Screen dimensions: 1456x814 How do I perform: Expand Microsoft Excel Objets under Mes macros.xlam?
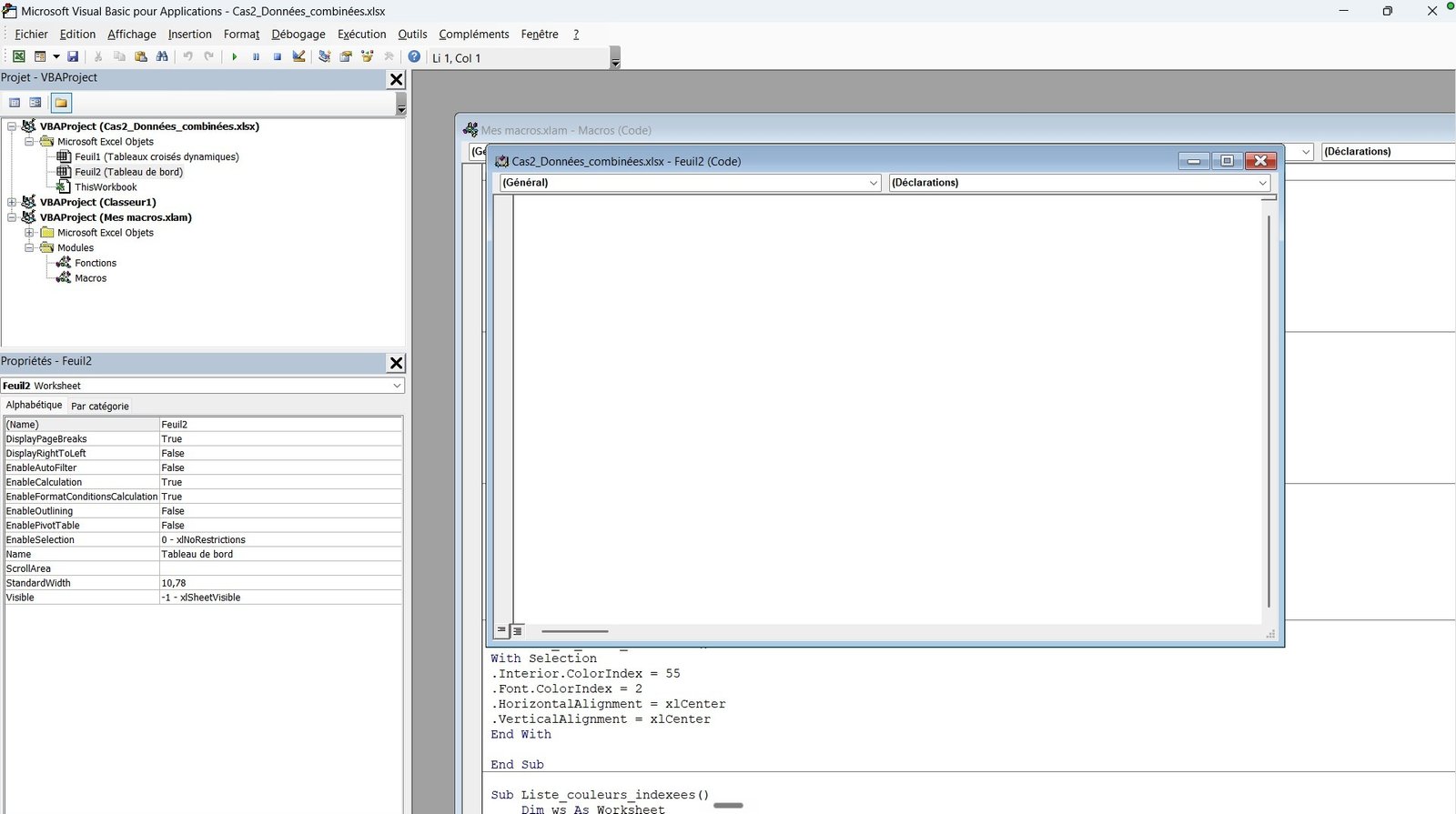point(29,233)
